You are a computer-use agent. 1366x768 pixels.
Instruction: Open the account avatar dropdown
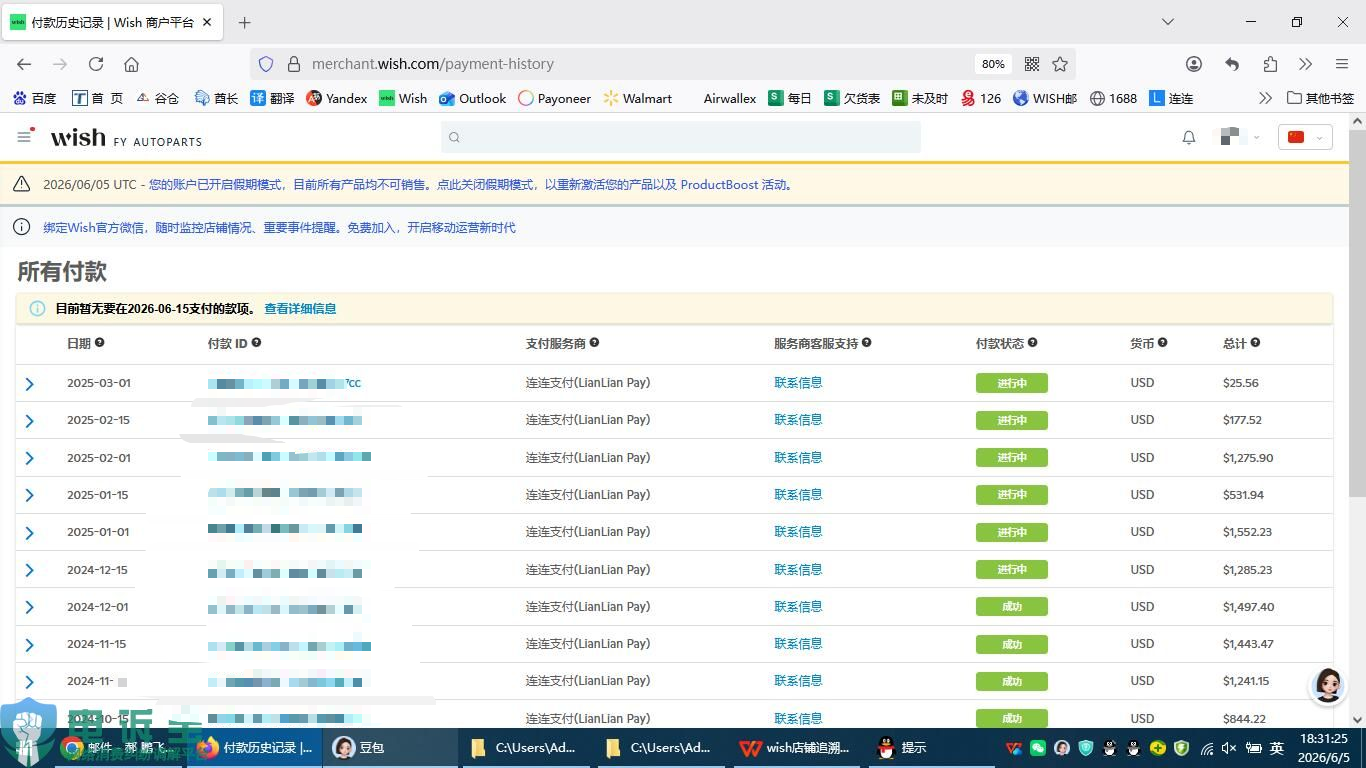[1240, 137]
